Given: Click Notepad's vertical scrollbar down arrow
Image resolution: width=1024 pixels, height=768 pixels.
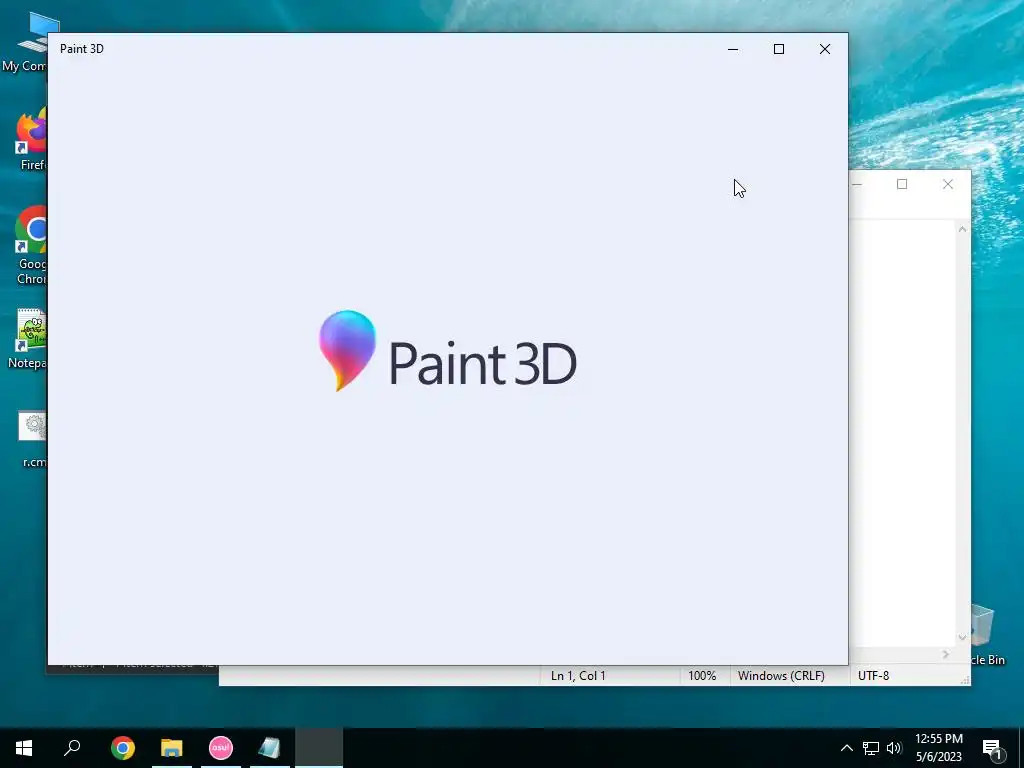Looking at the screenshot, I should (x=962, y=637).
